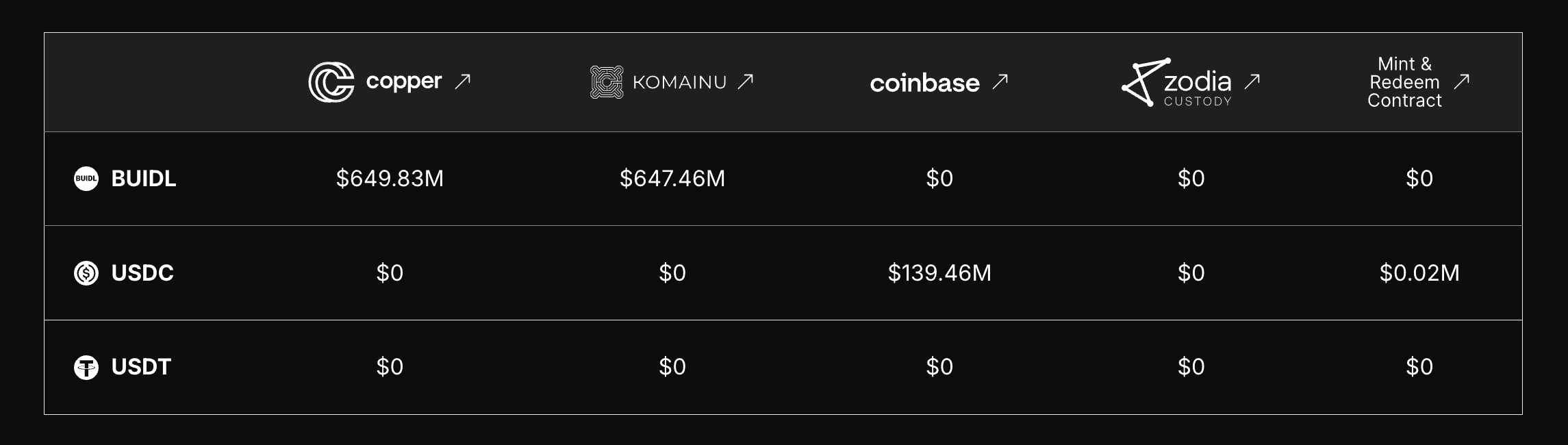Click the $647.46M Komainu BUIDL value
The height and width of the screenshot is (445, 1568).
point(672,179)
